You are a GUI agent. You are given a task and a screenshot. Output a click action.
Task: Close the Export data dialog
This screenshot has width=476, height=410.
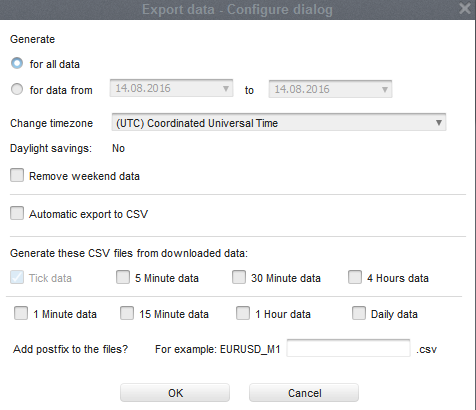(x=465, y=8)
